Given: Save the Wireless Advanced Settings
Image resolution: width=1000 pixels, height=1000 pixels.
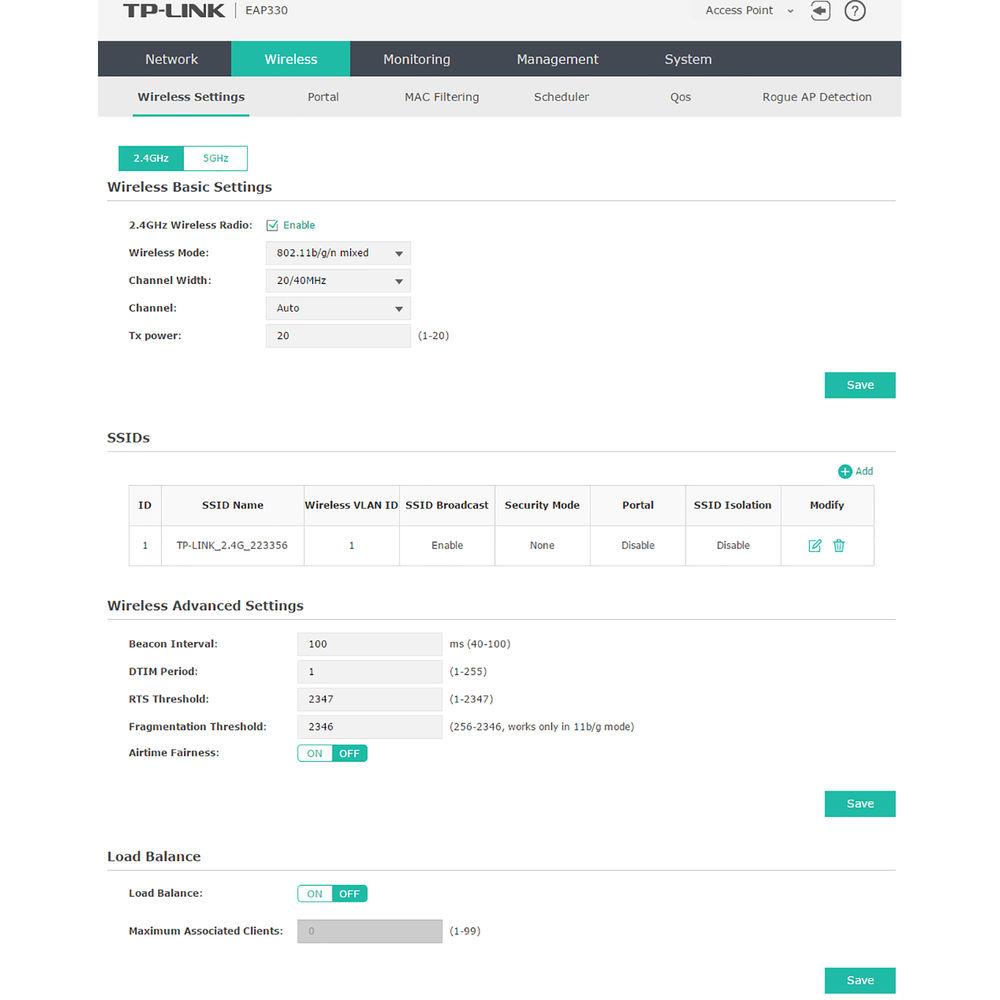Looking at the screenshot, I should click(x=859, y=804).
